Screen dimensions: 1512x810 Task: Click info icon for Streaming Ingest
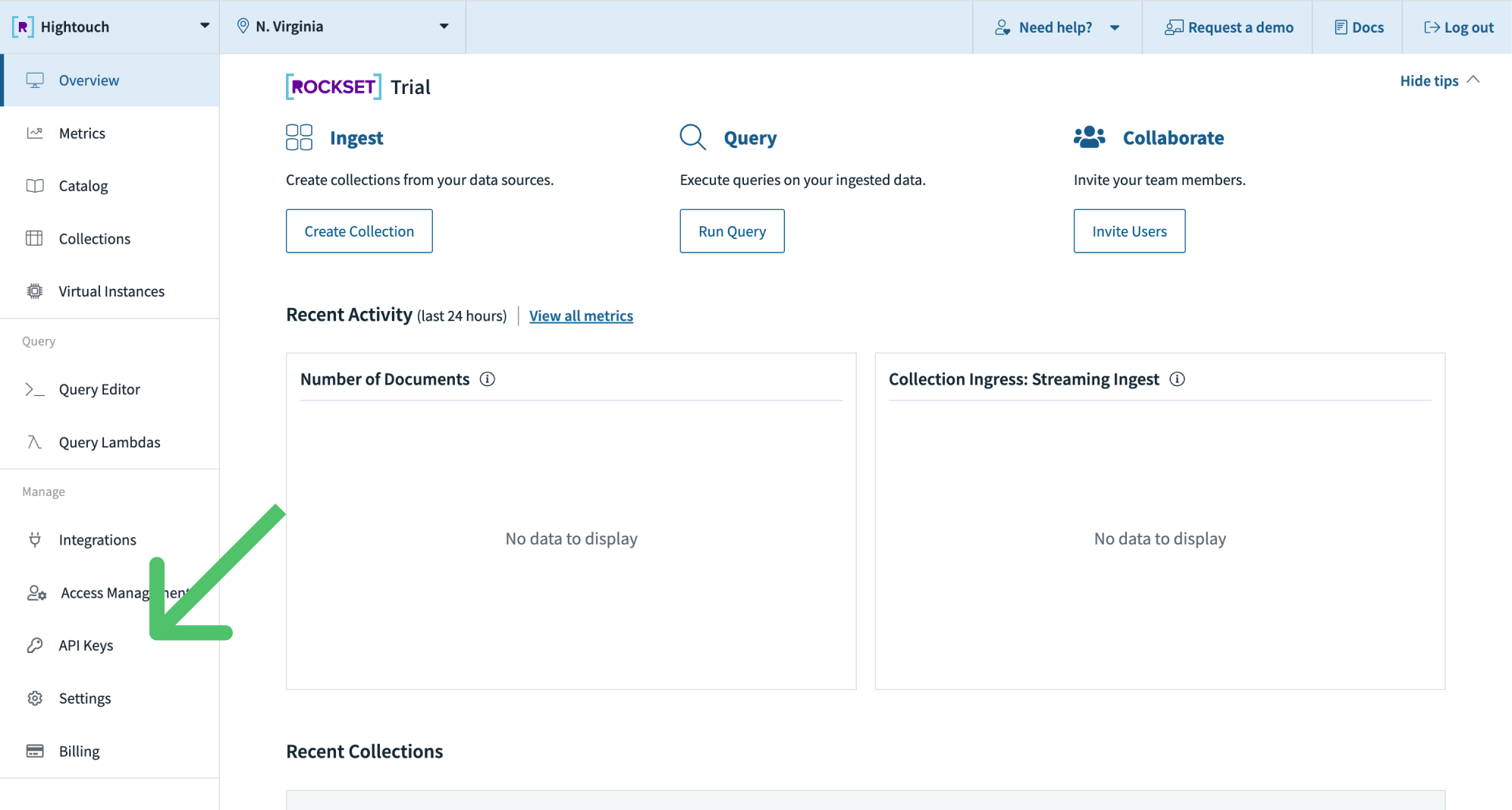(x=1177, y=379)
